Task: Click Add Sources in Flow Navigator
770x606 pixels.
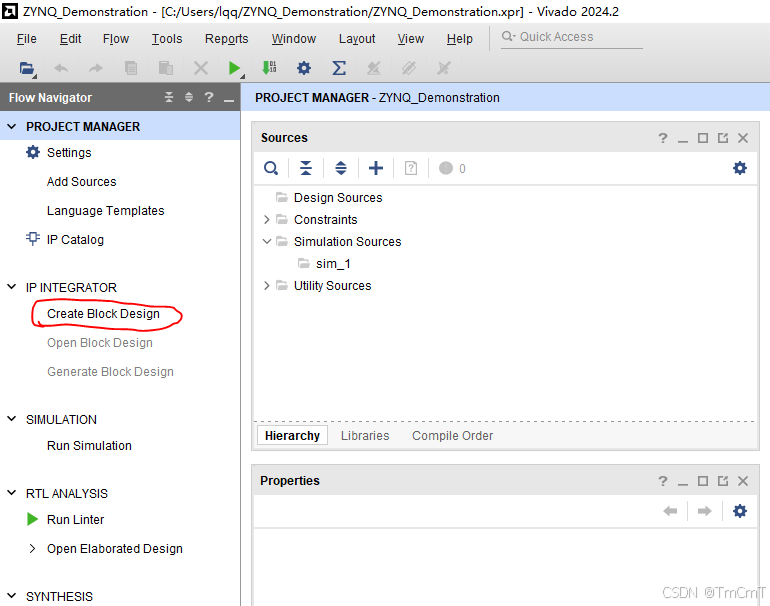Action: 82,182
